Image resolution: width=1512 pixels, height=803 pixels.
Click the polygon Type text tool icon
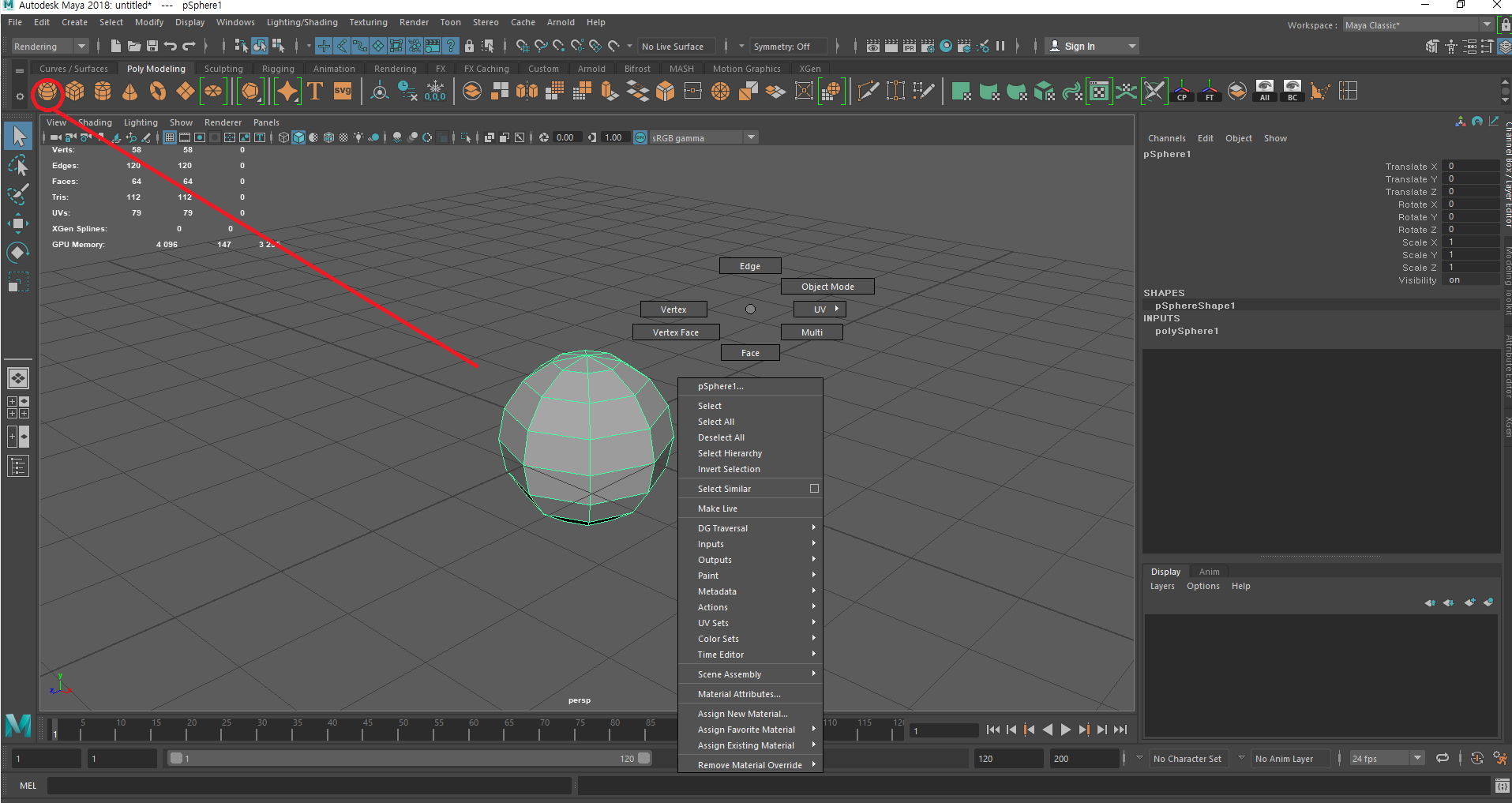coord(315,92)
